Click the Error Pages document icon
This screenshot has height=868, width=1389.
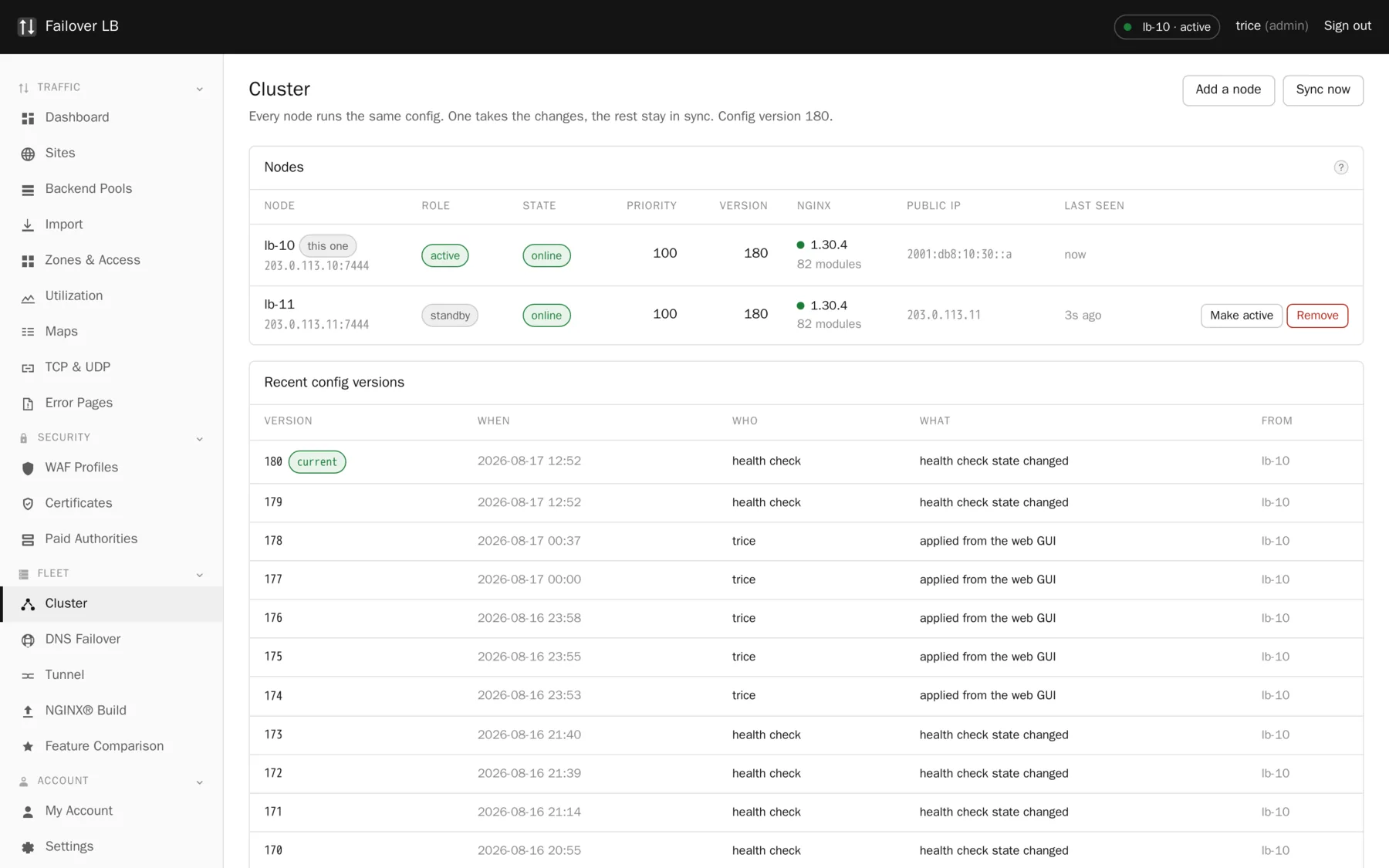click(28, 404)
